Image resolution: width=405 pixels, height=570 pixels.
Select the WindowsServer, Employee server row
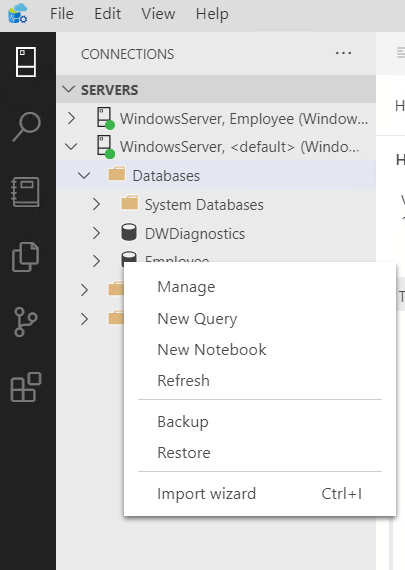click(216, 119)
